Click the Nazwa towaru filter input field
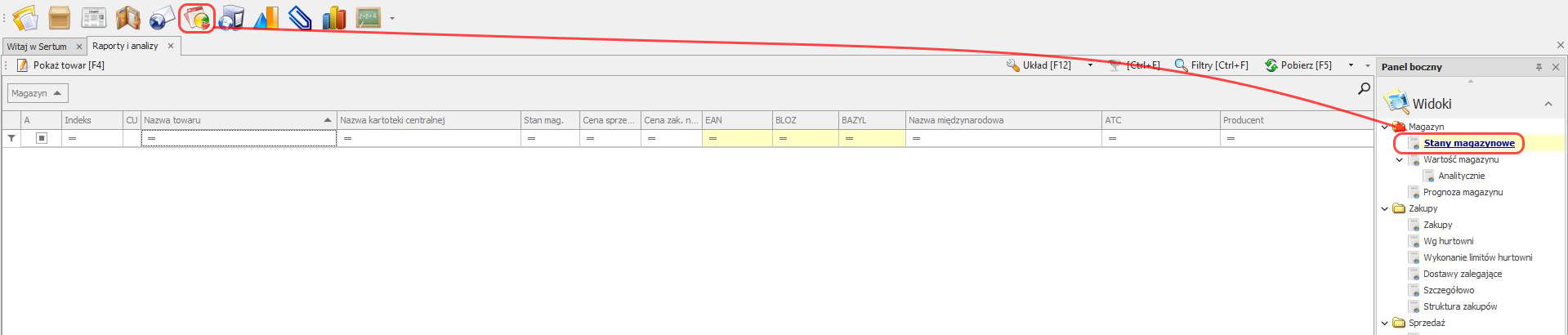This screenshot has width=1568, height=335. (239, 138)
